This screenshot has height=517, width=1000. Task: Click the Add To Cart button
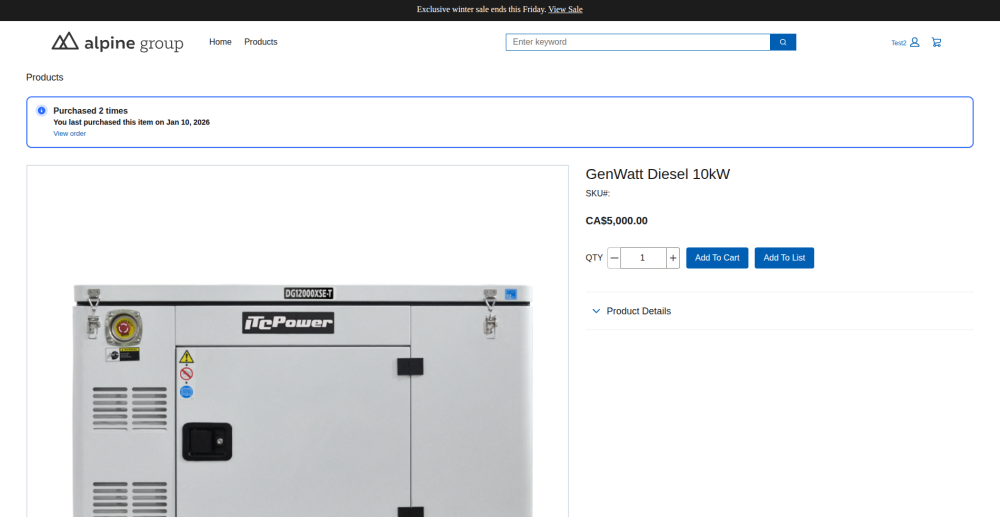pos(717,258)
